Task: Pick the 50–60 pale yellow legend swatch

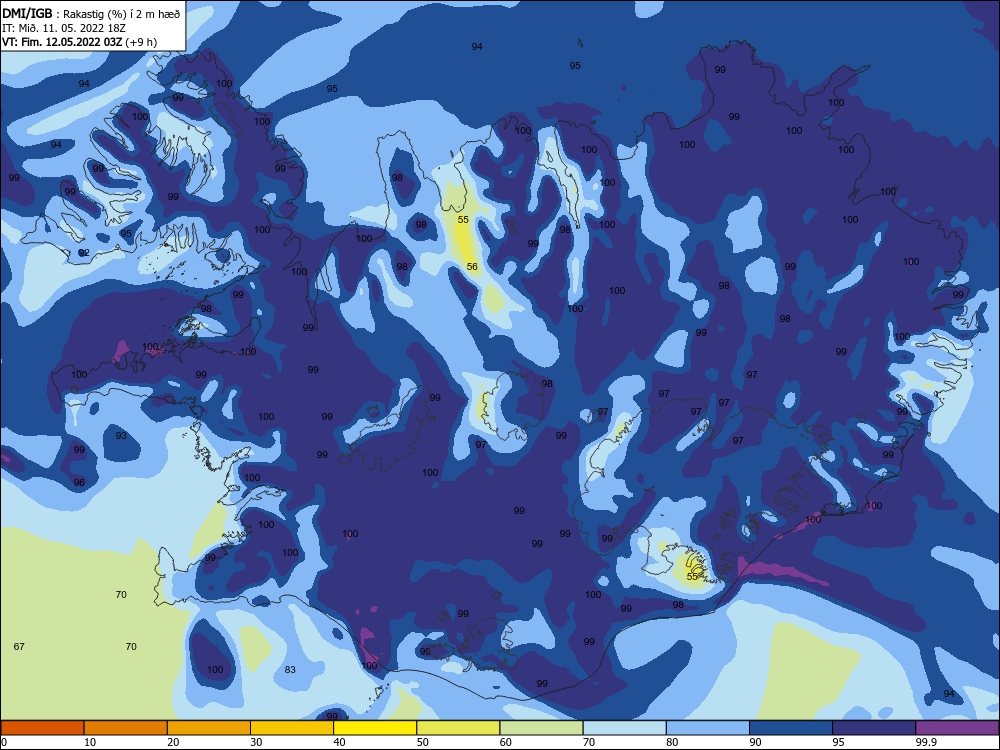Action: pyautogui.click(x=458, y=728)
